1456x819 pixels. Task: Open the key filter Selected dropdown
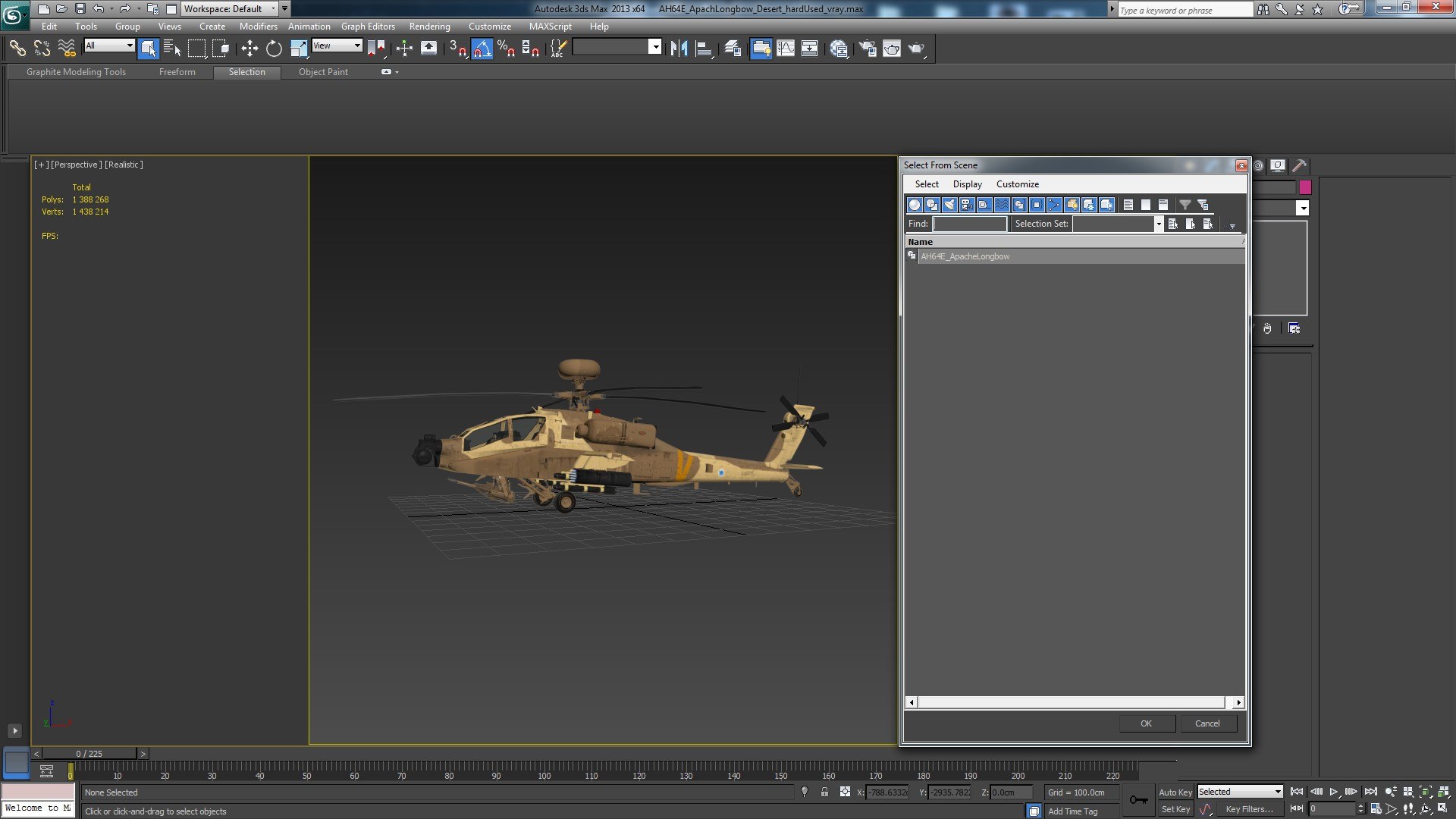tap(1240, 792)
